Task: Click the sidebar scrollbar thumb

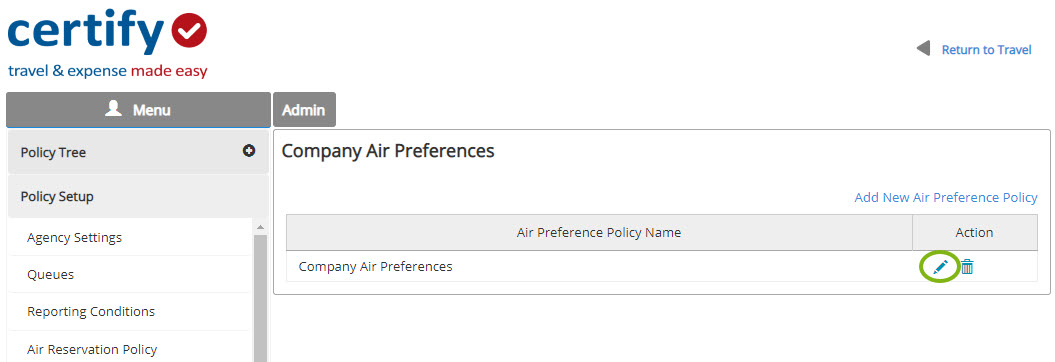Action: pyautogui.click(x=260, y=298)
